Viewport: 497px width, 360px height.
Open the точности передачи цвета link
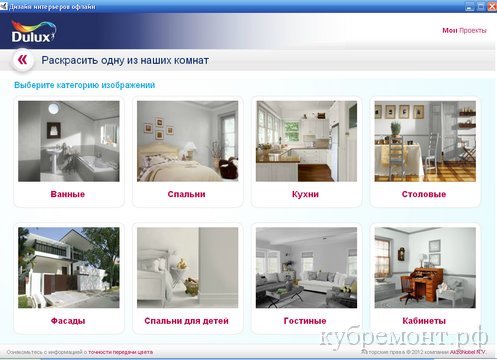click(121, 352)
